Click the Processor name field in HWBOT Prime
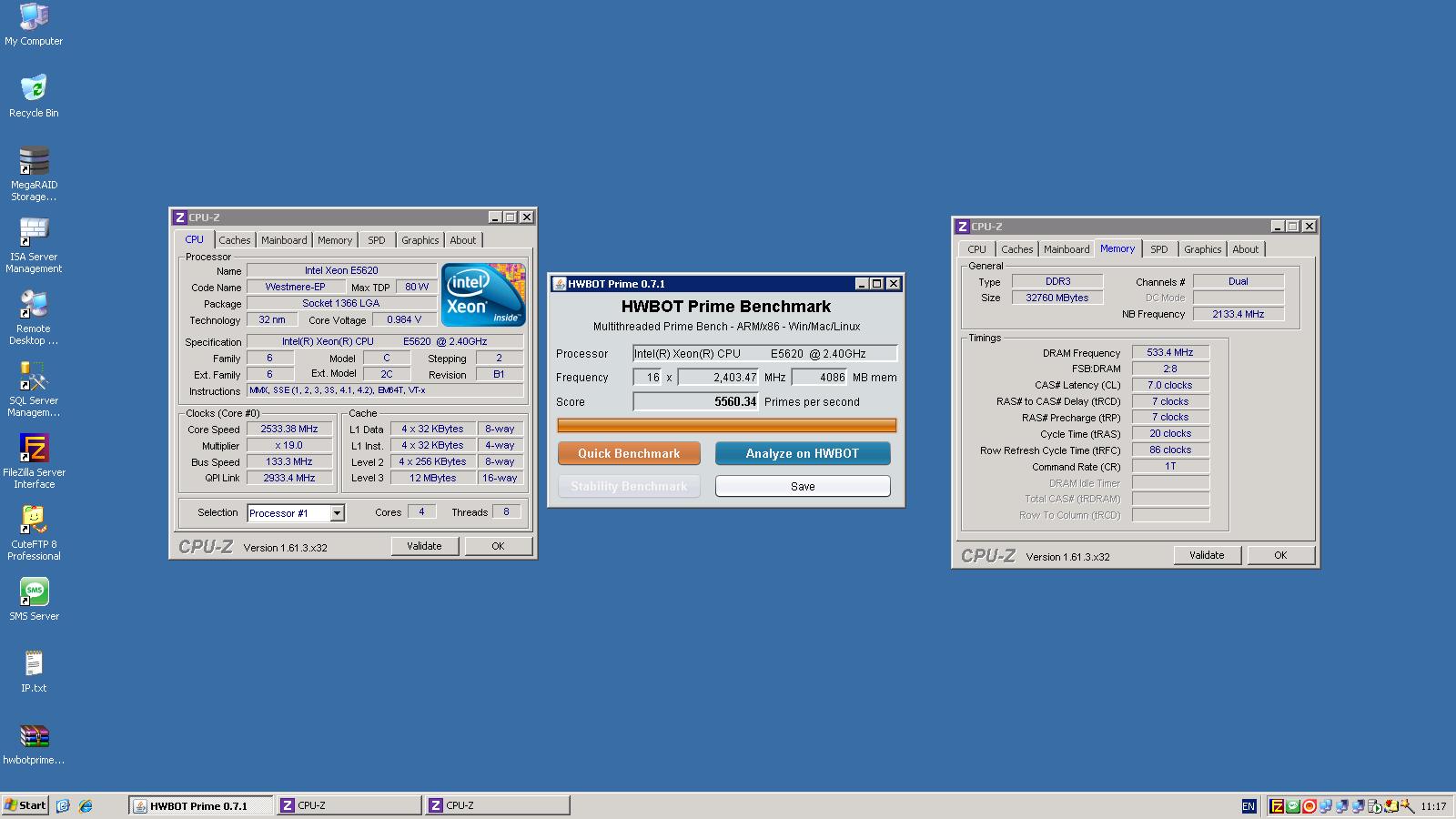This screenshot has width=1456, height=819. pos(764,354)
